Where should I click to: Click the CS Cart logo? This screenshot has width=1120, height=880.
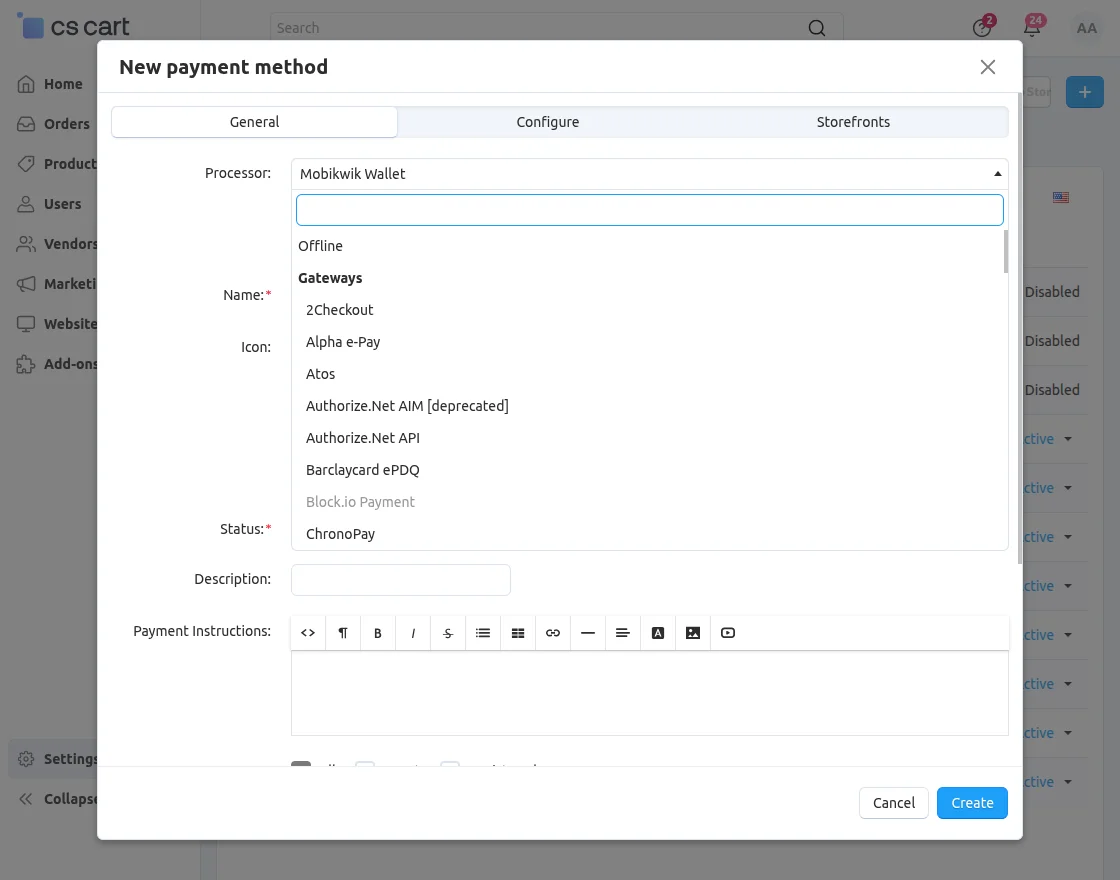pos(73,26)
